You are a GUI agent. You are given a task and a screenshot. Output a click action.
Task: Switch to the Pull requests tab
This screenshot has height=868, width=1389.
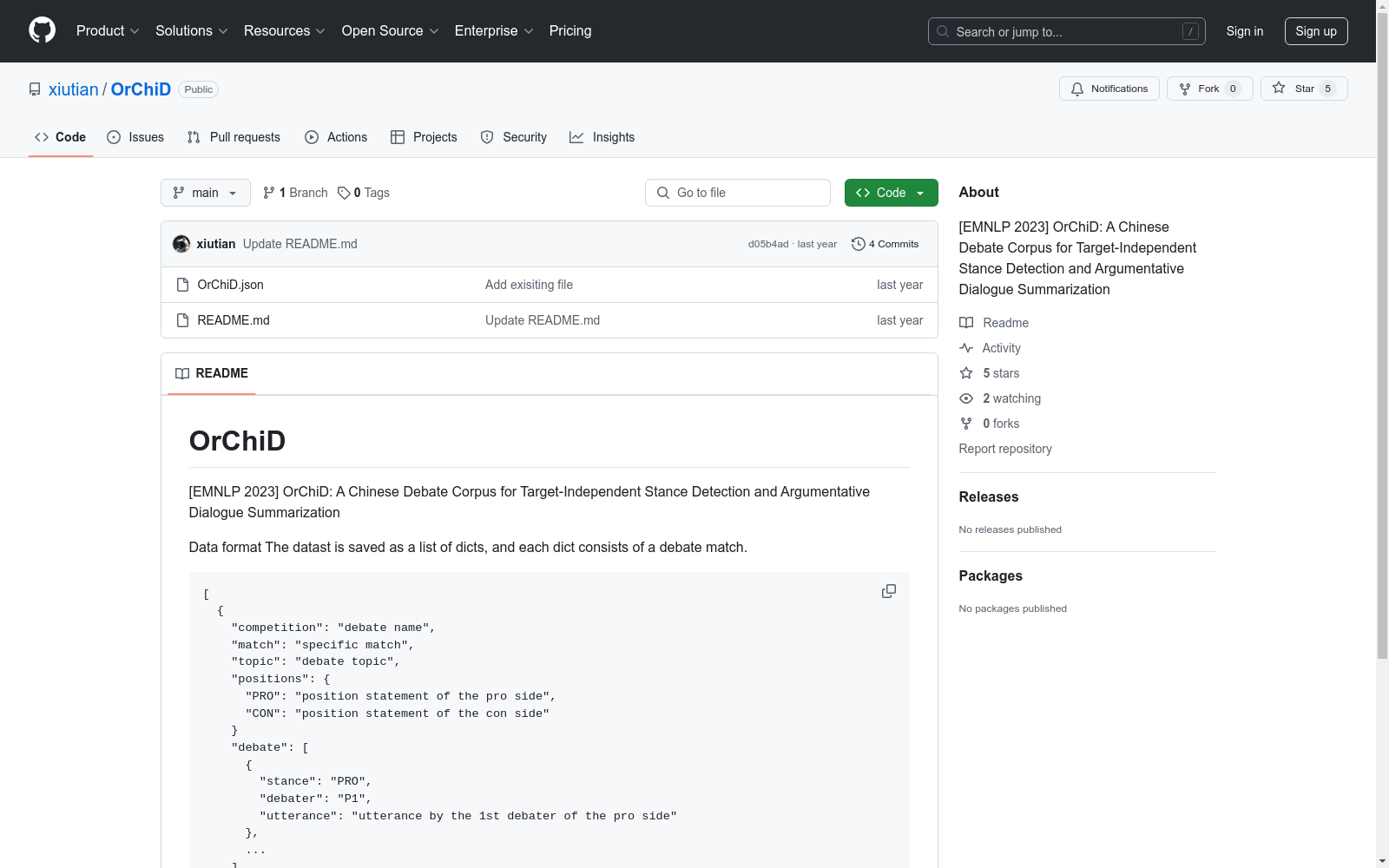tap(234, 137)
